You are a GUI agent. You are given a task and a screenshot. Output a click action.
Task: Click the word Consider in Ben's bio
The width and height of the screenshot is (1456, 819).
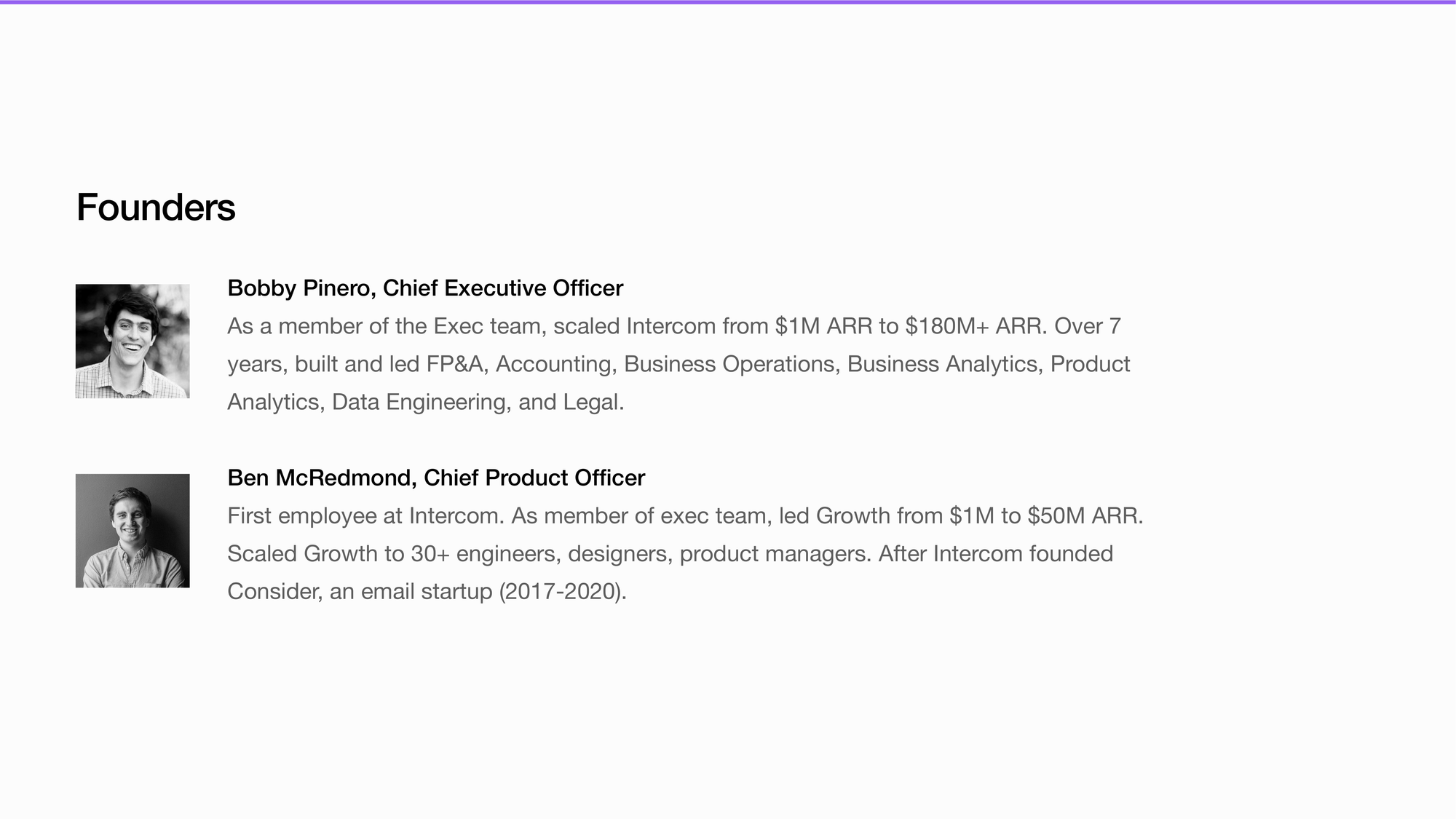click(x=272, y=592)
